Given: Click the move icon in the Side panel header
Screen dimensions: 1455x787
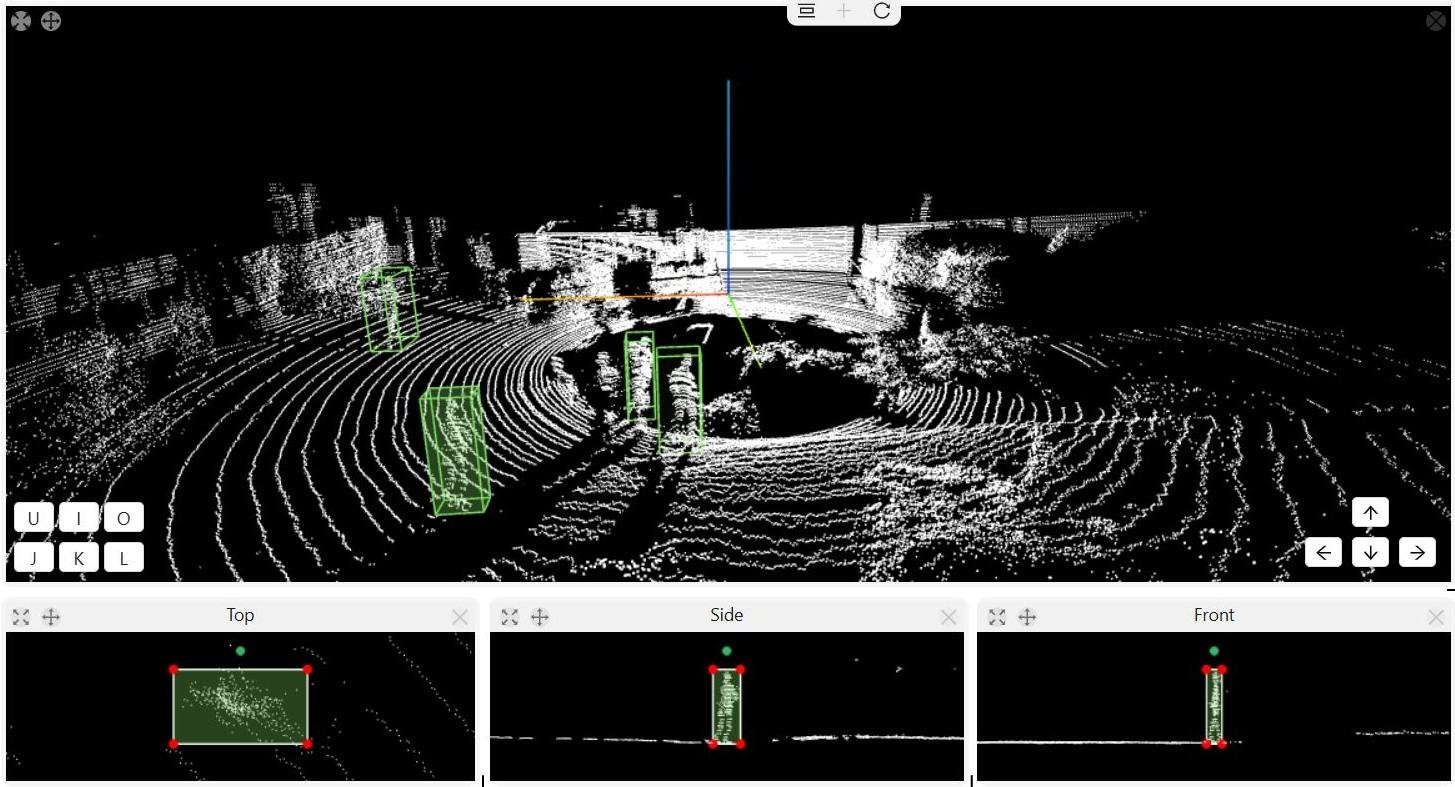Looking at the screenshot, I should (539, 617).
